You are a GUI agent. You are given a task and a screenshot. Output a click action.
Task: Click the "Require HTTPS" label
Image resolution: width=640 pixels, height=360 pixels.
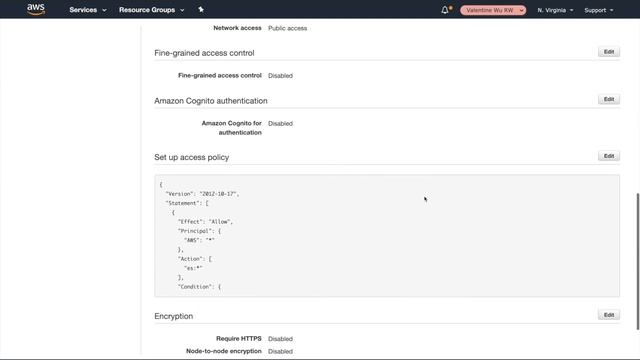click(x=239, y=338)
